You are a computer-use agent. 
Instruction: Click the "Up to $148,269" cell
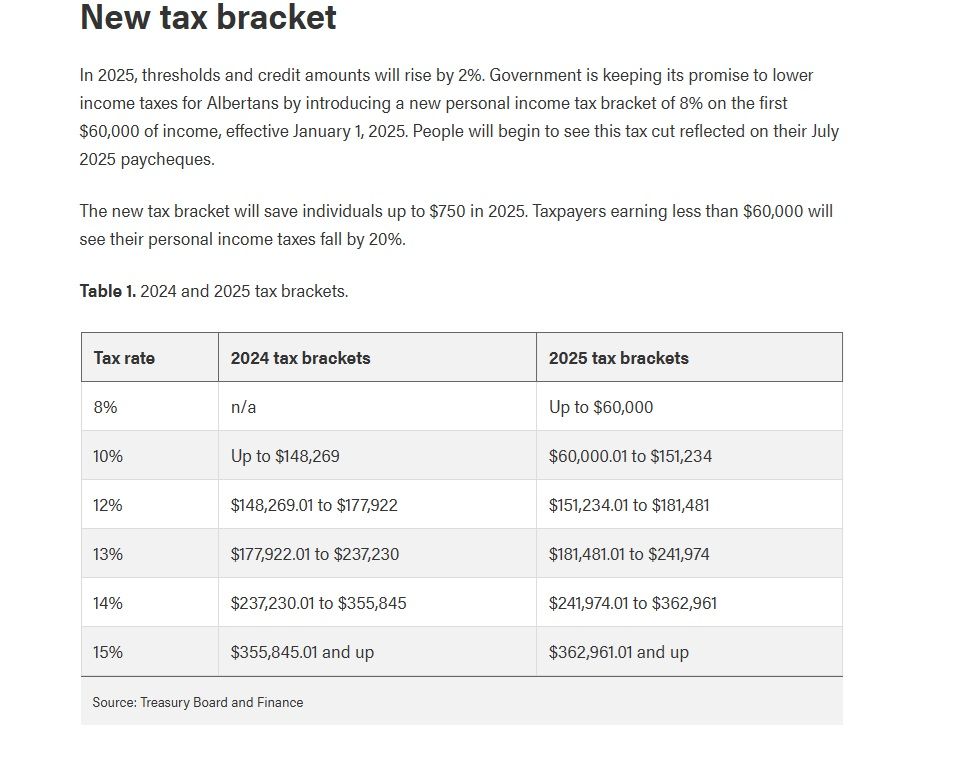click(285, 456)
